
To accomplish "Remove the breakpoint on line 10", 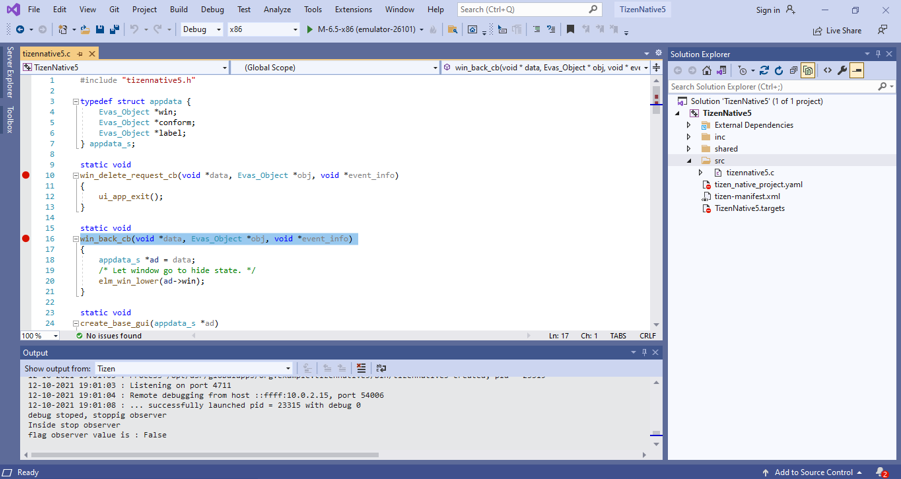I will pos(26,175).
